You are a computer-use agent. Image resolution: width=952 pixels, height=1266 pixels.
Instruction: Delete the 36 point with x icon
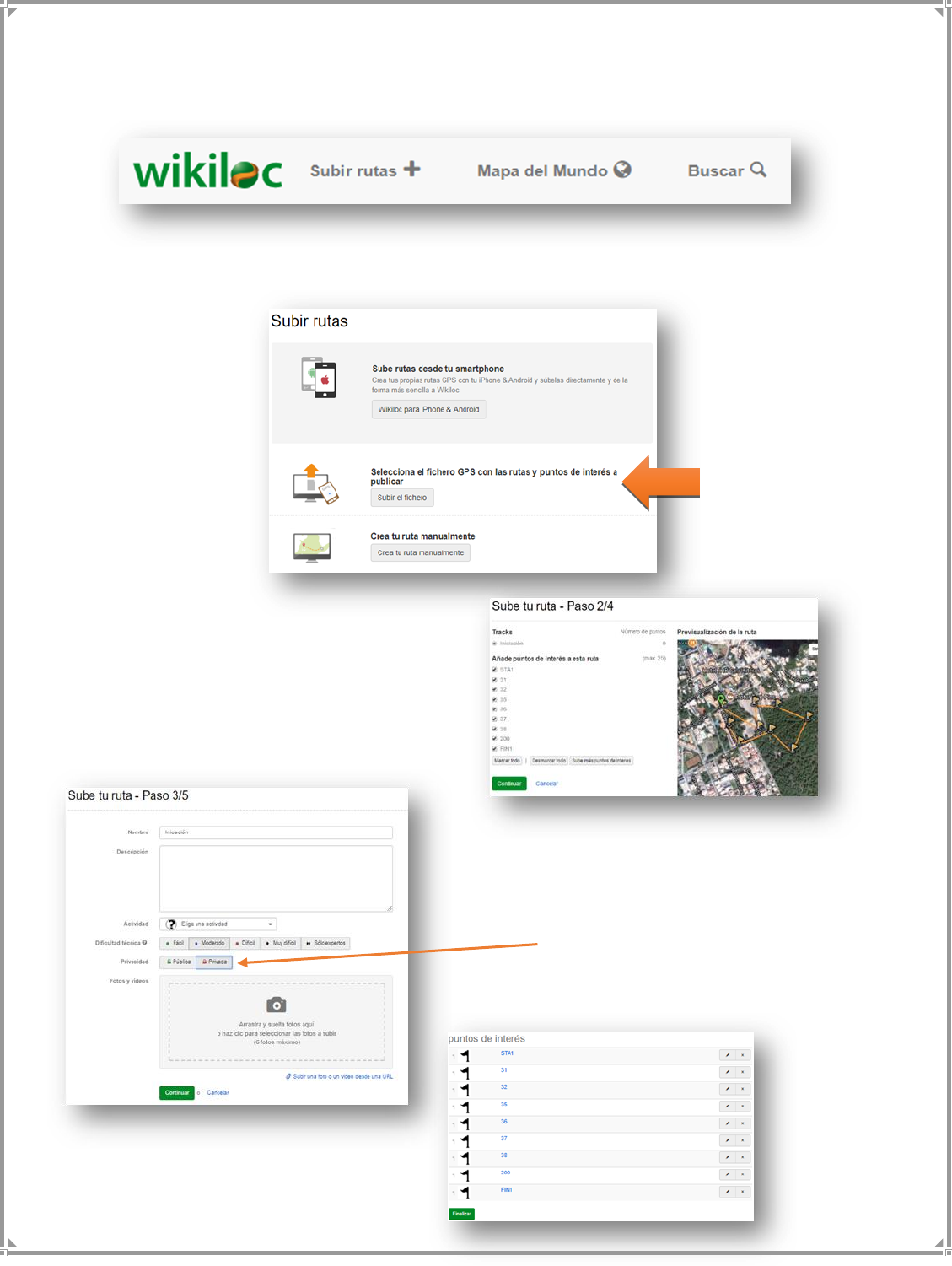coord(743,1123)
